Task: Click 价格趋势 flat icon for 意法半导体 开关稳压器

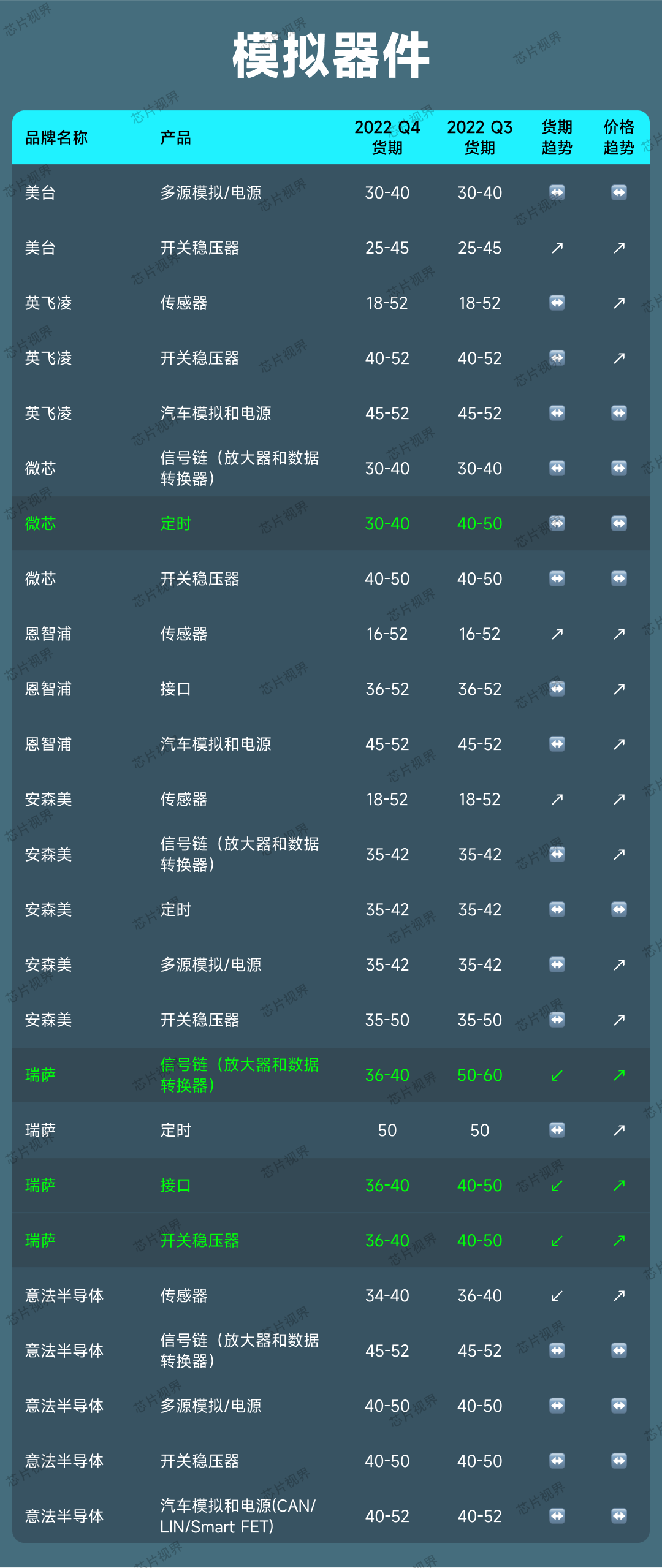Action: click(619, 1461)
